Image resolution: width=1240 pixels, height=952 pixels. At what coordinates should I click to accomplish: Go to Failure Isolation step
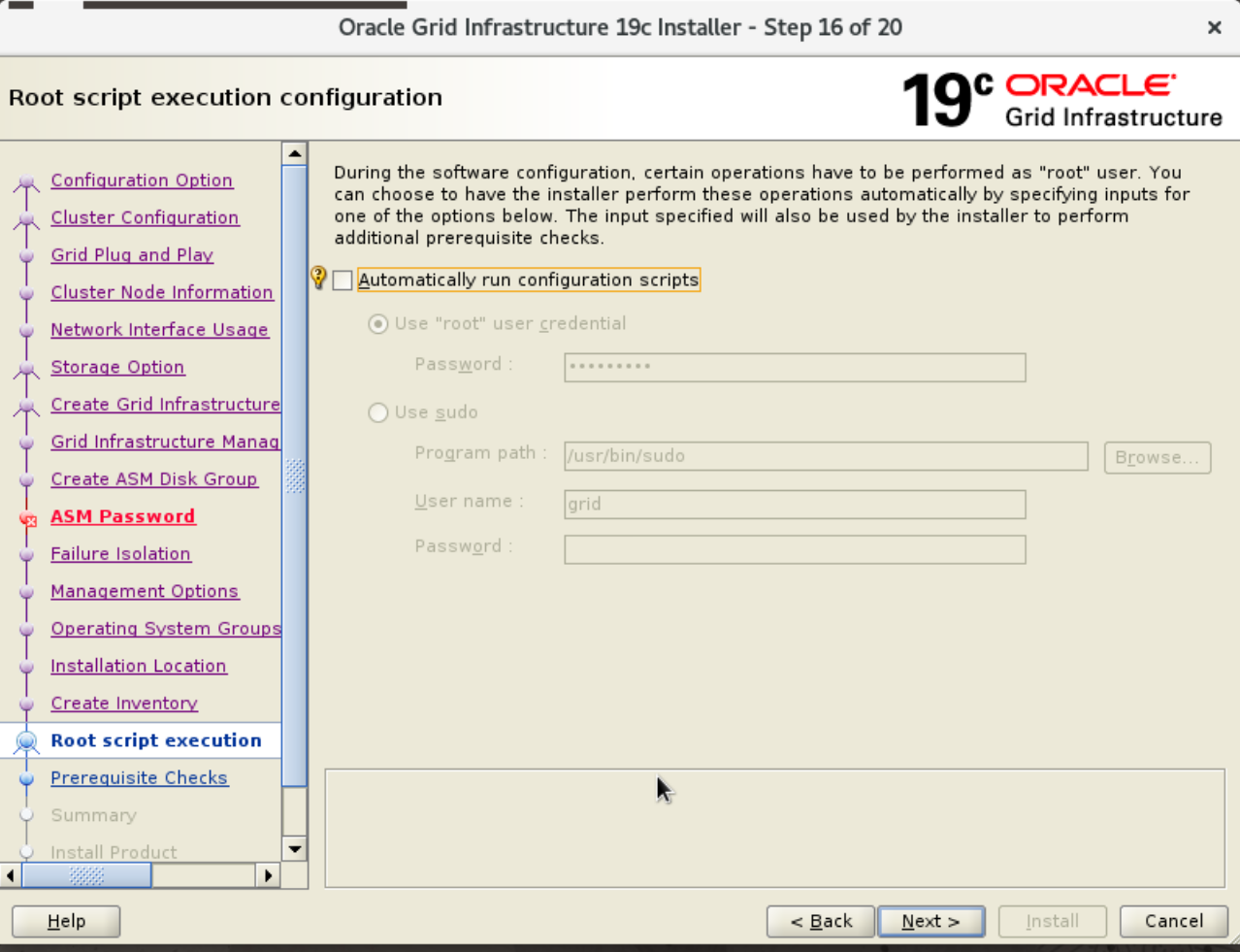121,554
